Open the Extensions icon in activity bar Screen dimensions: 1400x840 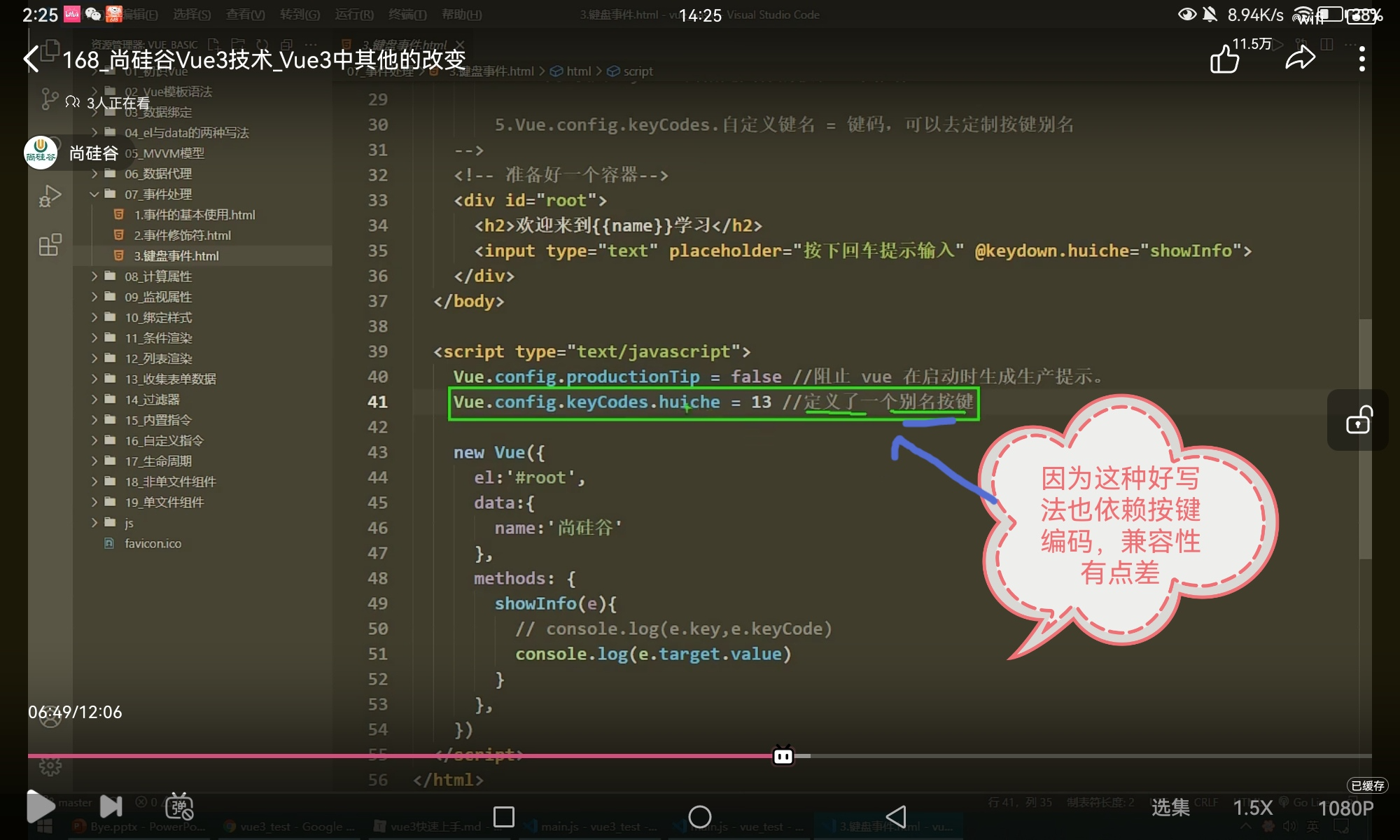click(50, 245)
